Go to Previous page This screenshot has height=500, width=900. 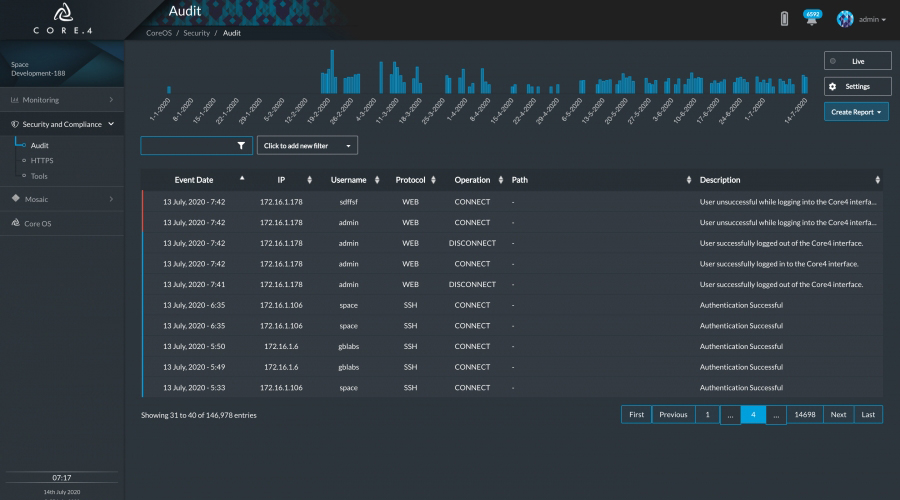coord(673,414)
